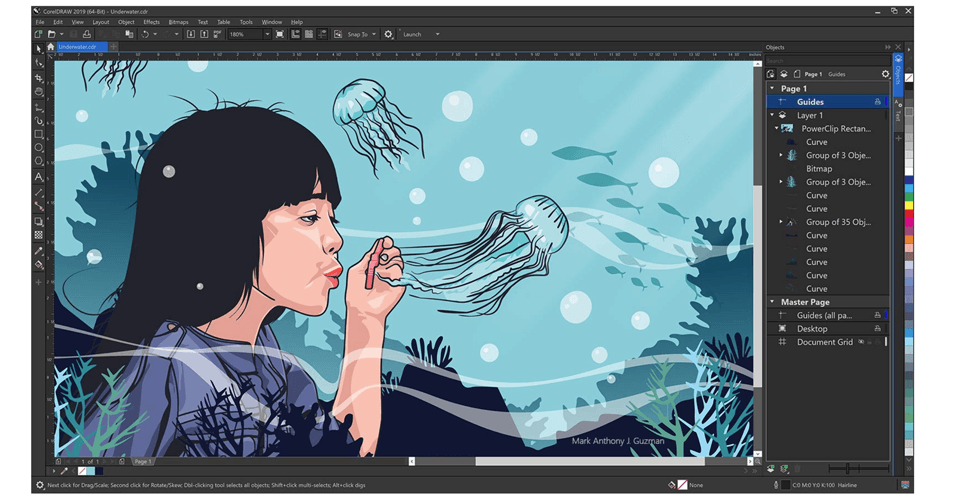The image size is (960, 500).
Task: Select the Text tool
Action: pyautogui.click(x=39, y=177)
